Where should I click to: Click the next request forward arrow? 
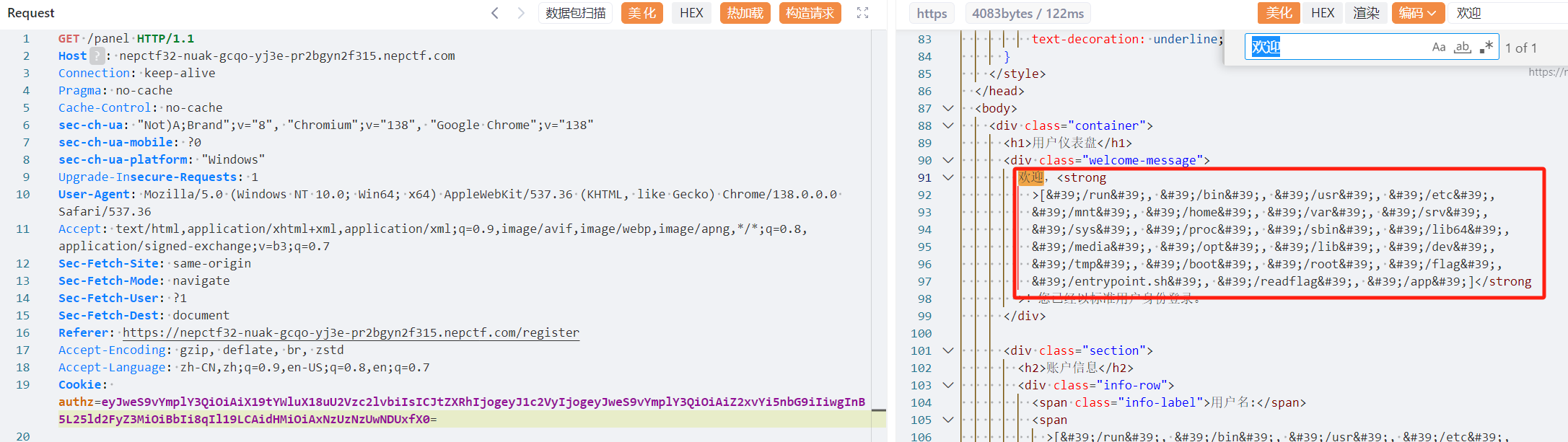(521, 13)
